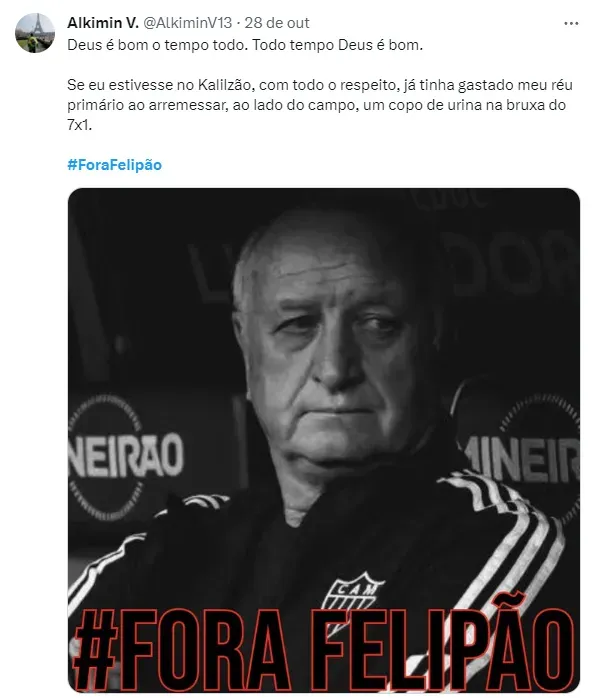The image size is (596, 698).
Task: Click the "7x1." text line
Action: coord(80,125)
